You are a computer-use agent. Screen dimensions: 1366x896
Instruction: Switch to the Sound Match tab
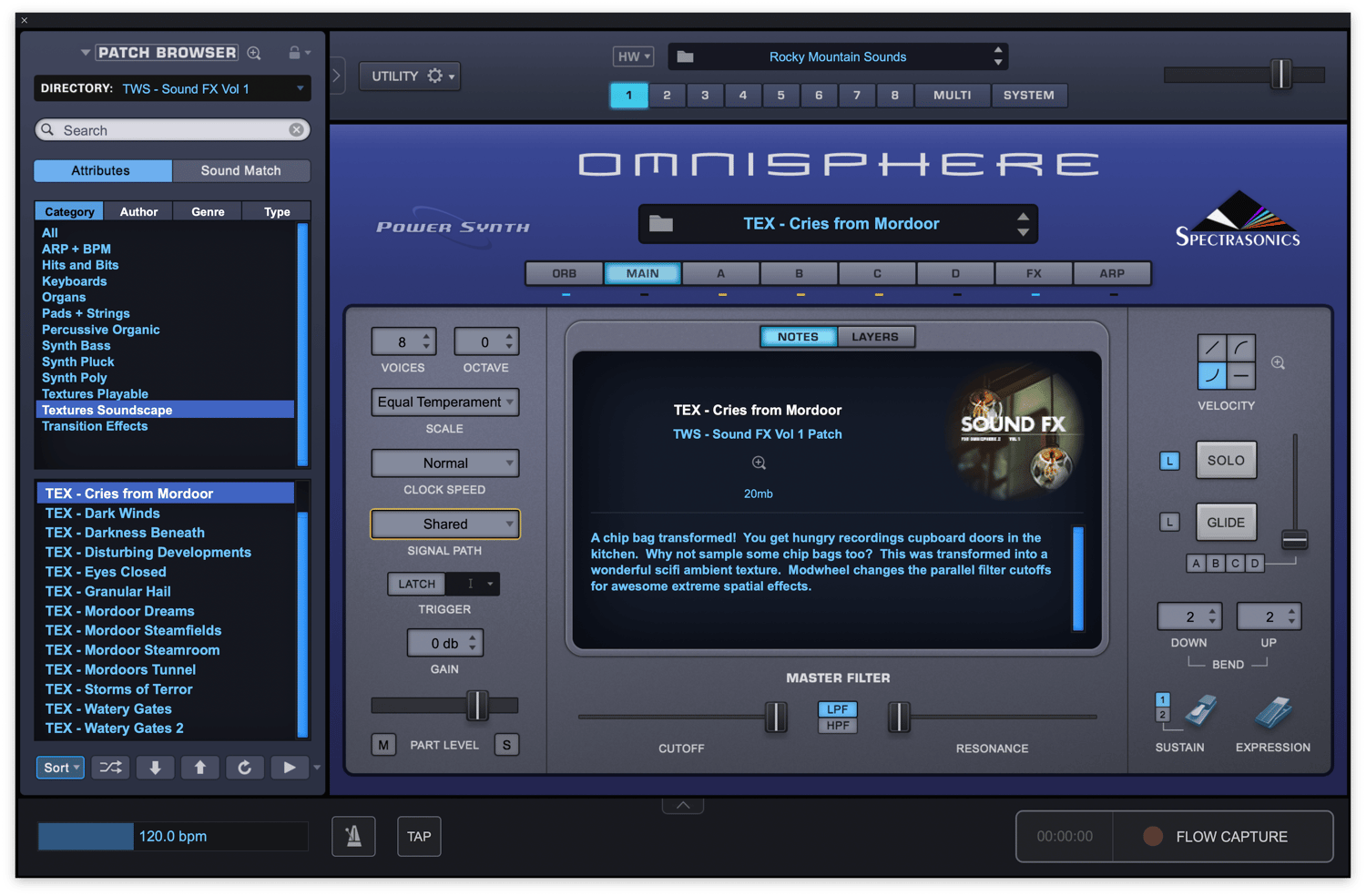pyautogui.click(x=241, y=170)
